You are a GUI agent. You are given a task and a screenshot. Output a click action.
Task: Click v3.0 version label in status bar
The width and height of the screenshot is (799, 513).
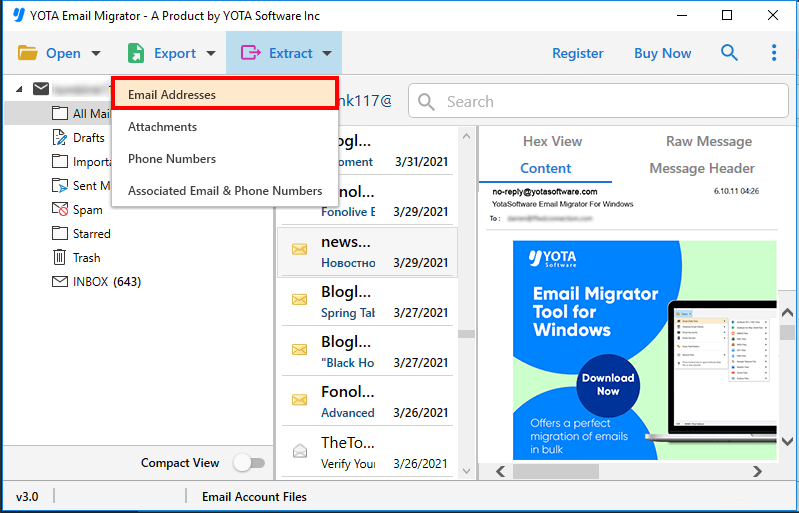coord(27,496)
